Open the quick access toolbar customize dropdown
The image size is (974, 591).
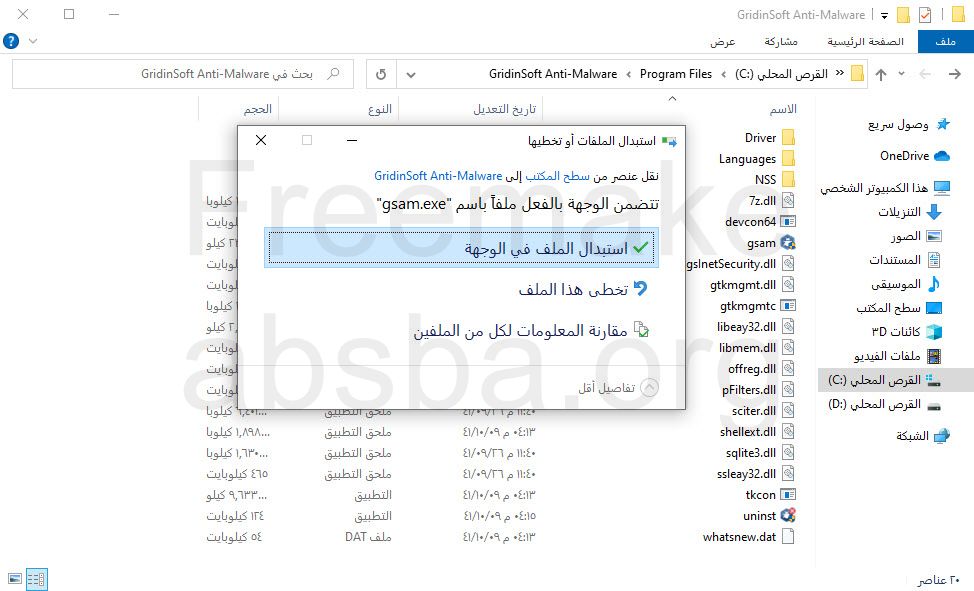click(x=884, y=15)
